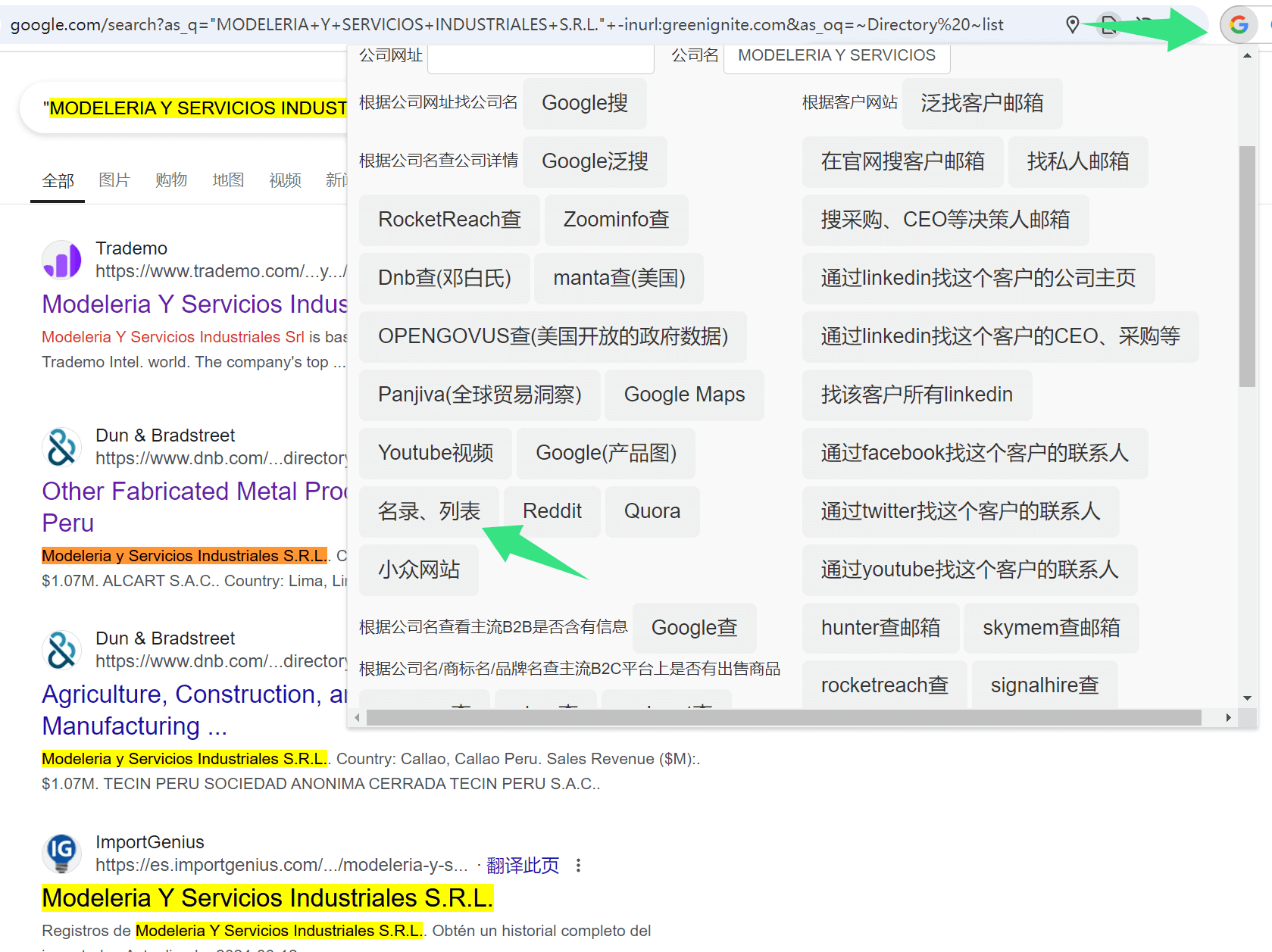Click the Google Maps button
Viewport: 1272px width, 952px height.
click(684, 395)
